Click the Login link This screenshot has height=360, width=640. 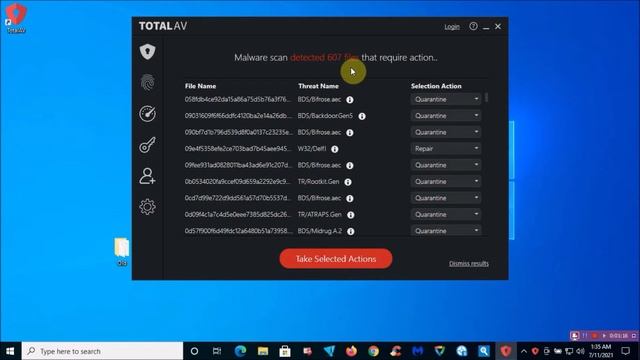pyautogui.click(x=452, y=27)
